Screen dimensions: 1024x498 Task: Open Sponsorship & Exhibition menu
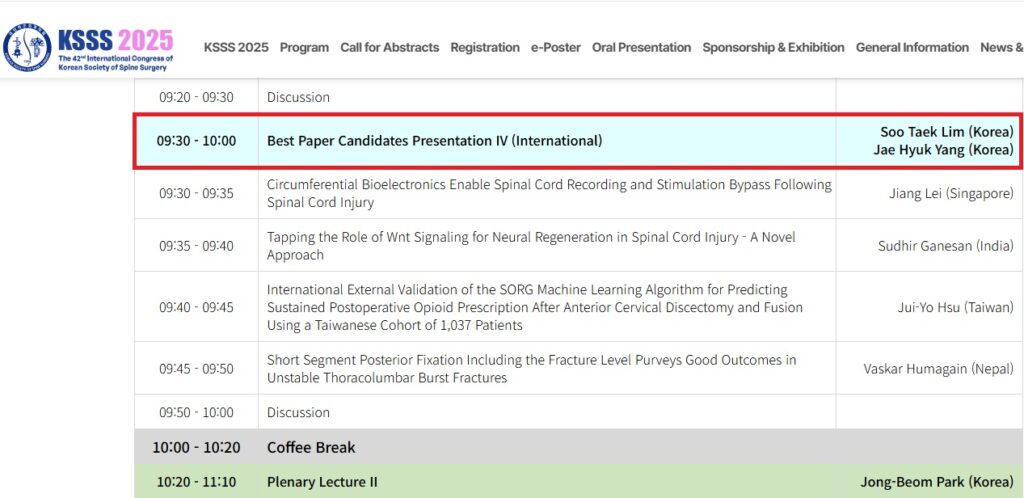click(773, 48)
